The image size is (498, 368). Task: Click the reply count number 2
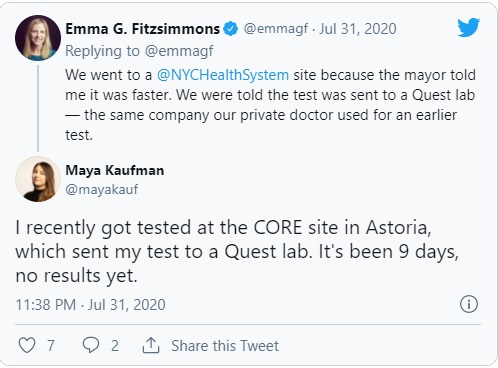coord(115,346)
